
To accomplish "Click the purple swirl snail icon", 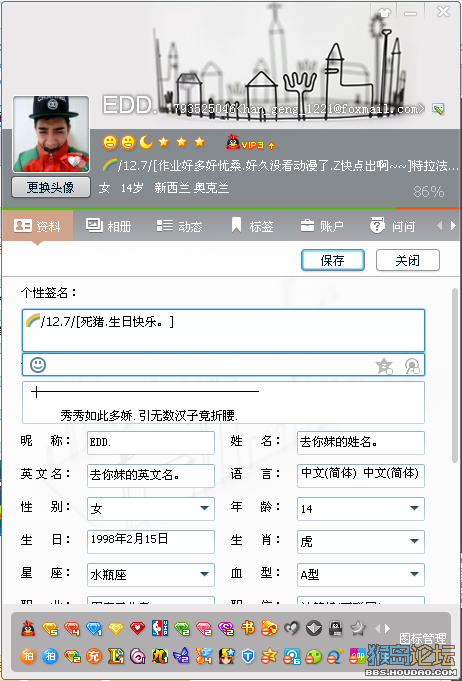I will [x=137, y=656].
